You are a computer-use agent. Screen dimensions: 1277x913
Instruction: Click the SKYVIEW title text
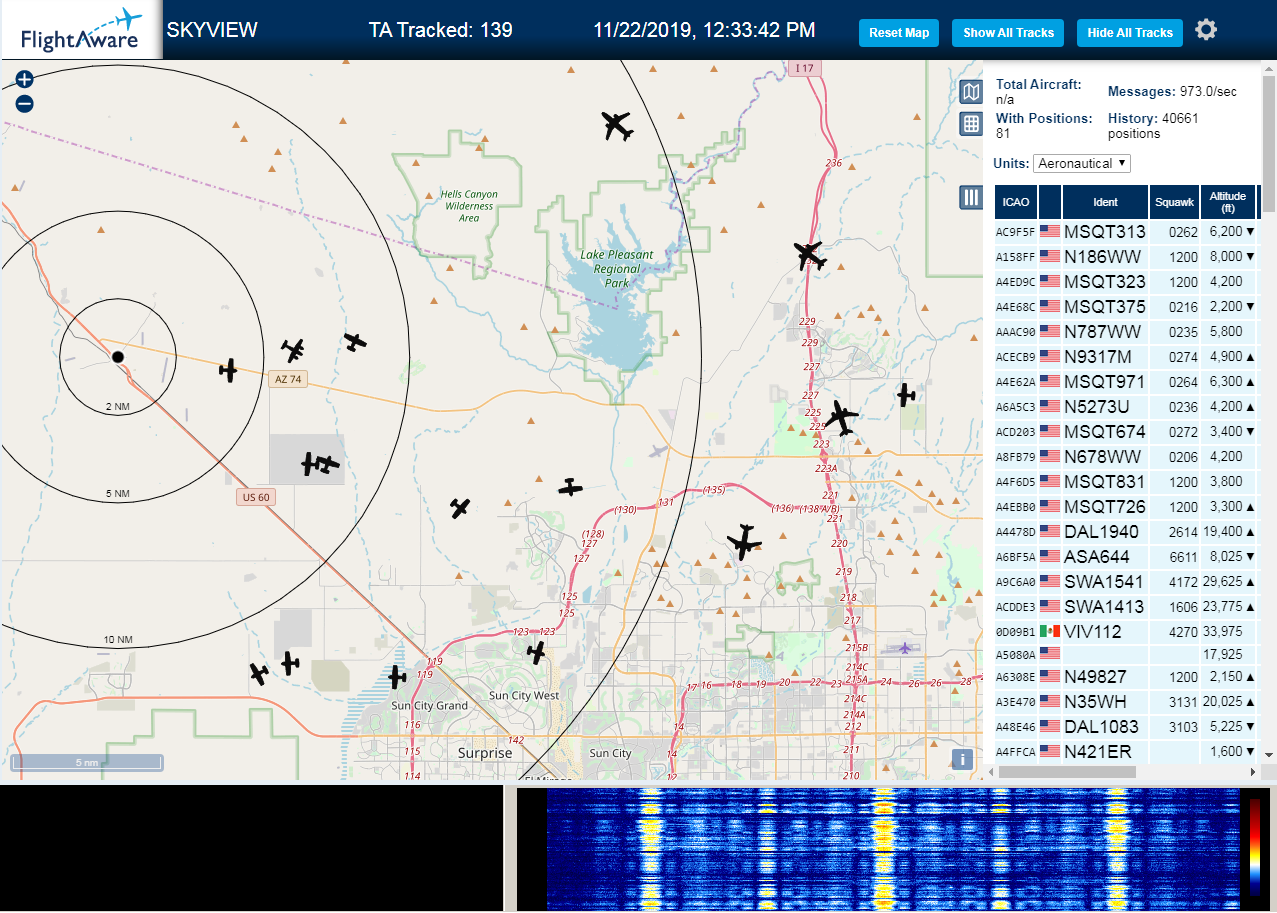[212, 30]
